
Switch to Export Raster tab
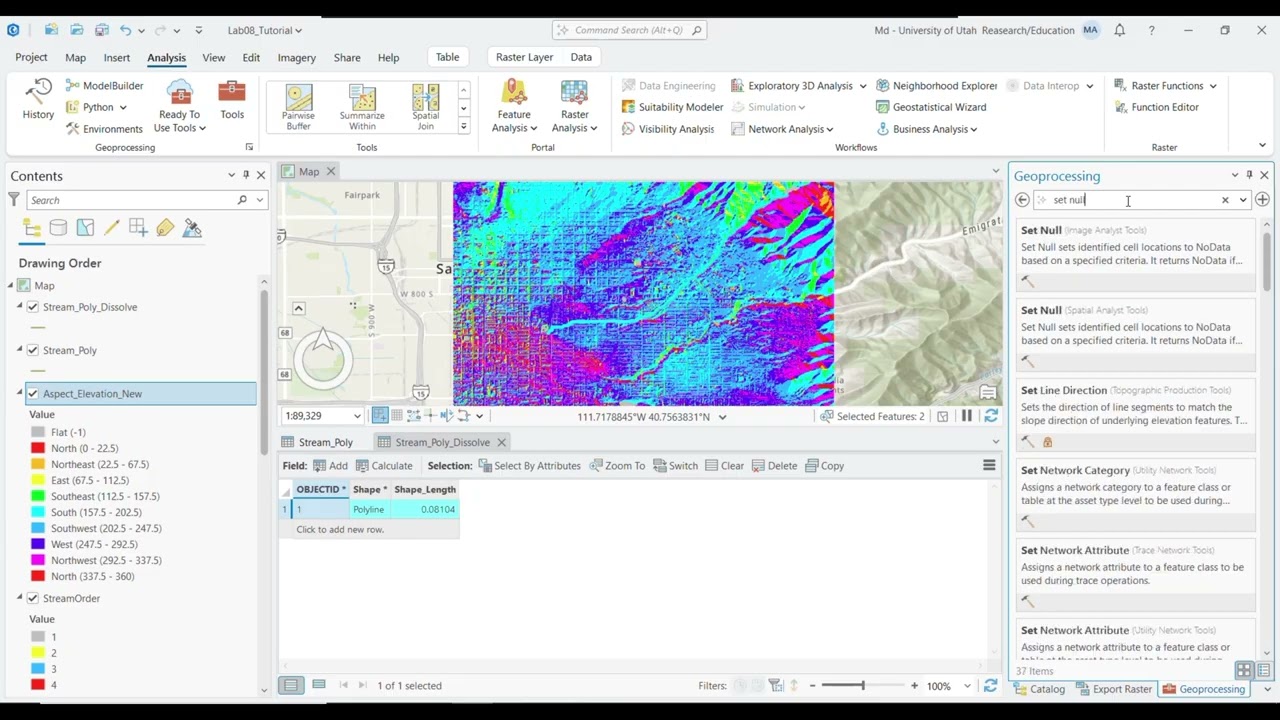[x=1114, y=689]
